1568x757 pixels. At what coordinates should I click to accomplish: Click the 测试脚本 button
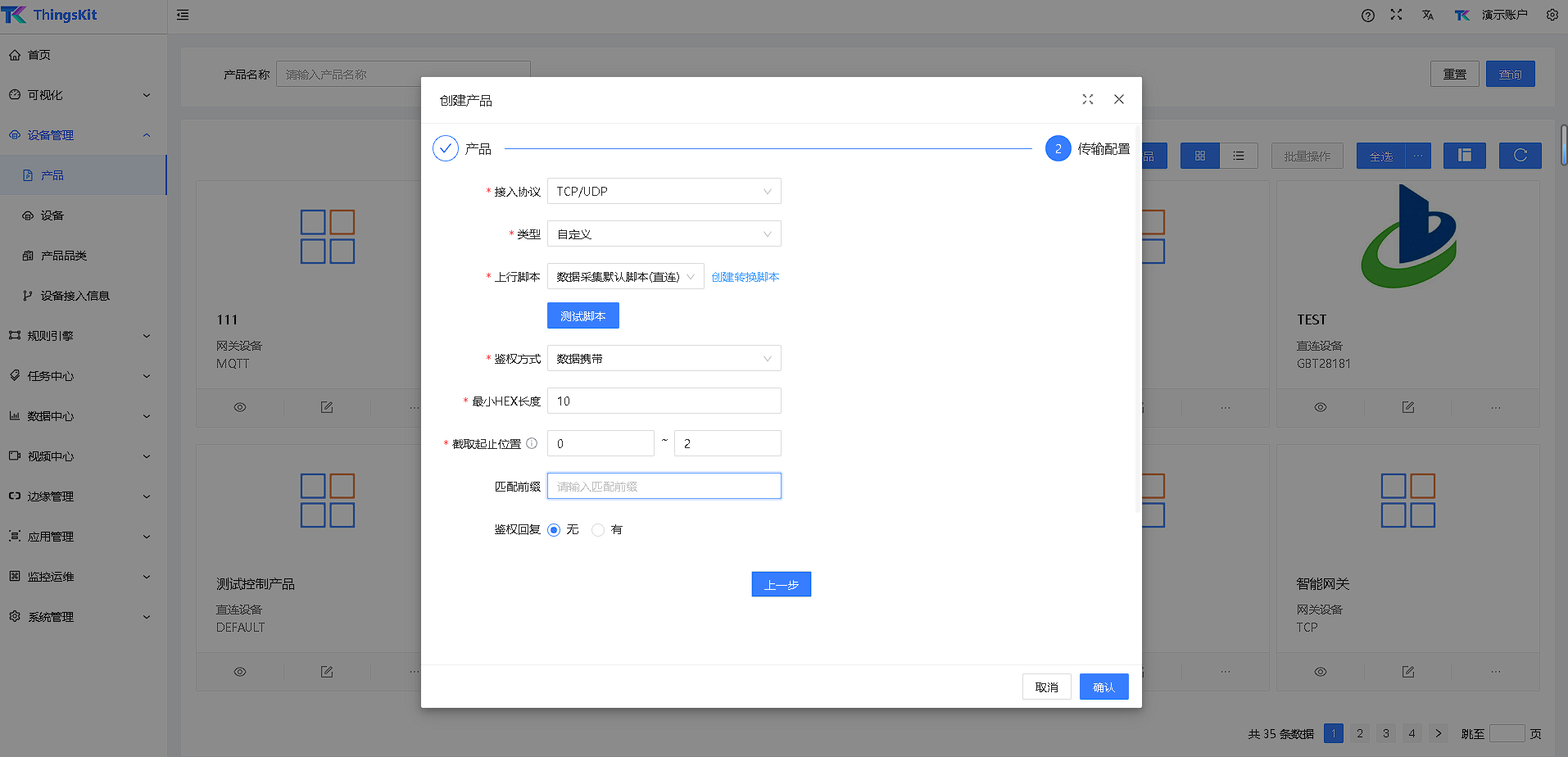coord(582,316)
